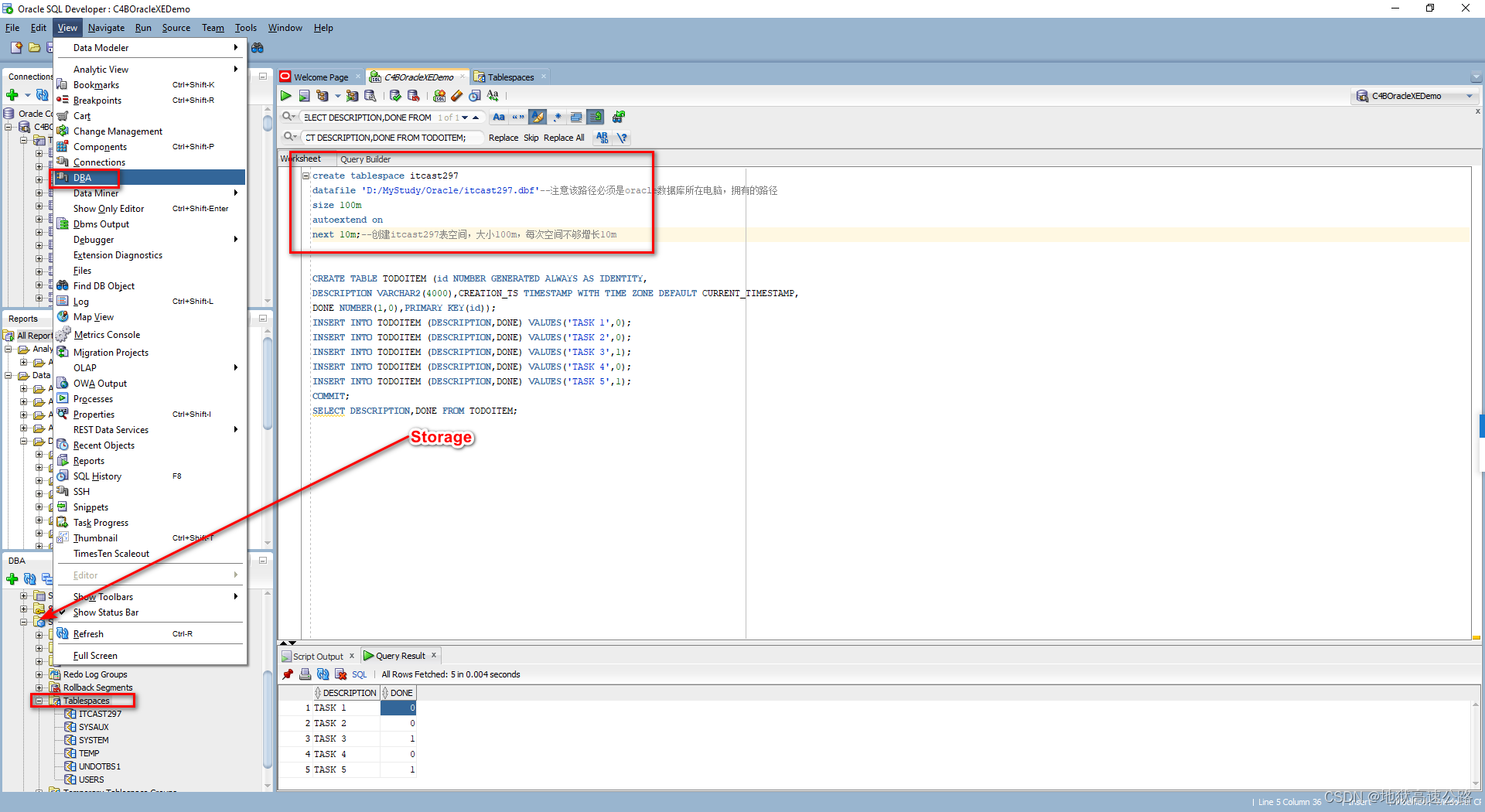
Task: Expand the Data Modeler submenu
Action: point(149,48)
